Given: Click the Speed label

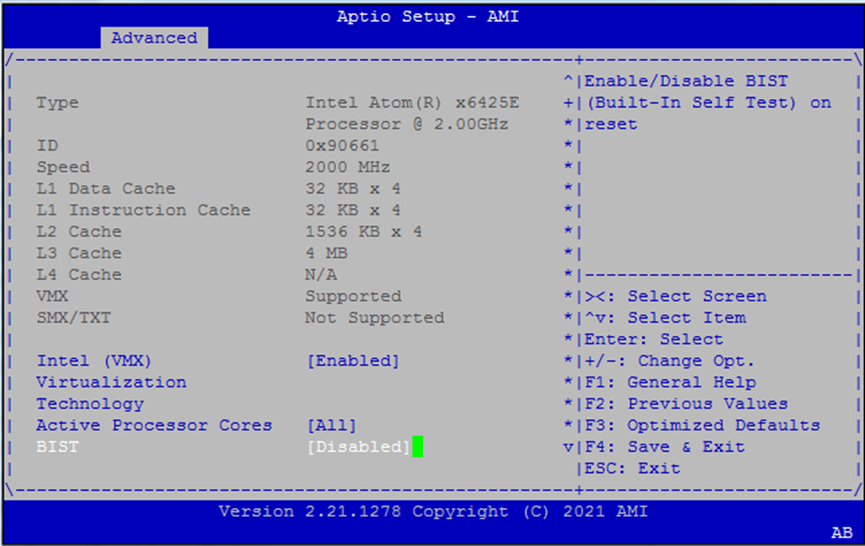Looking at the screenshot, I should [63, 167].
